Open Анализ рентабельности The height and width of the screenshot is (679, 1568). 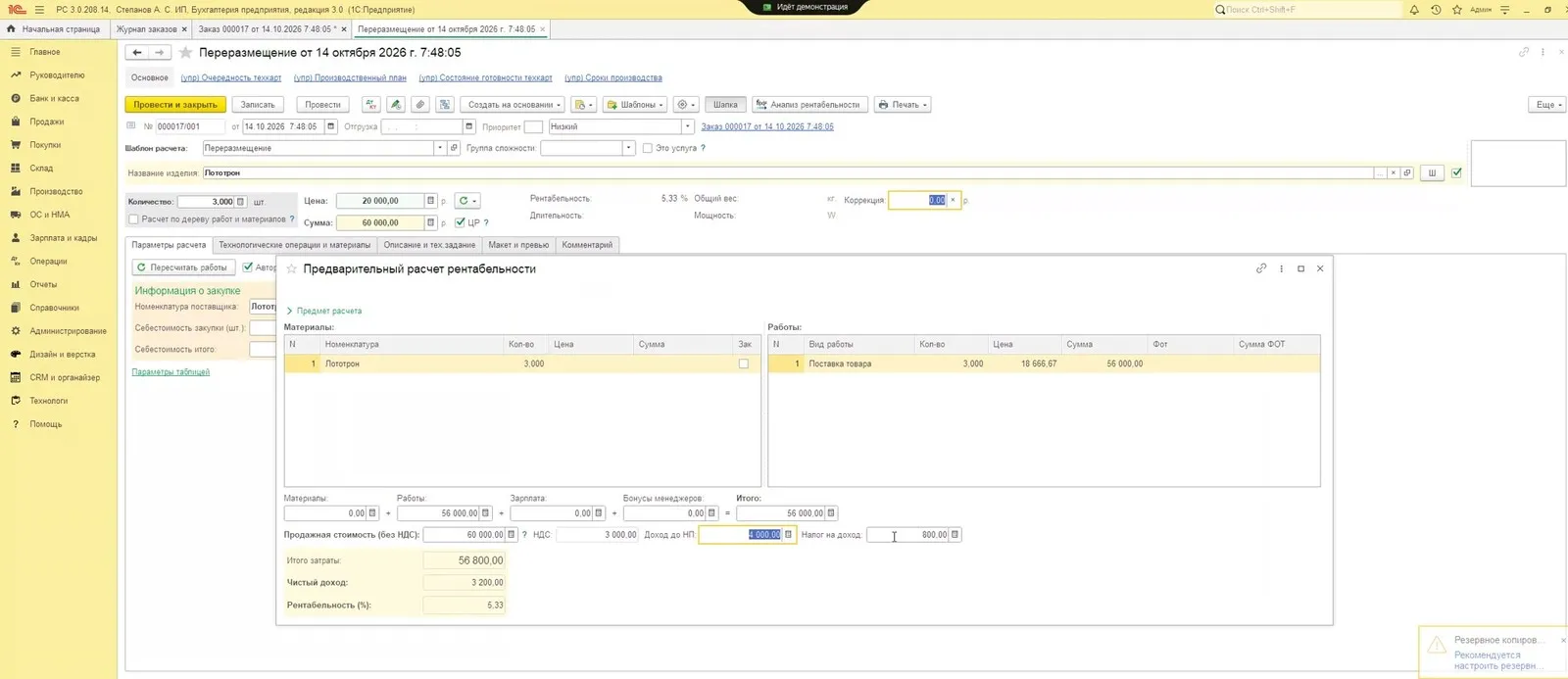[x=808, y=105]
